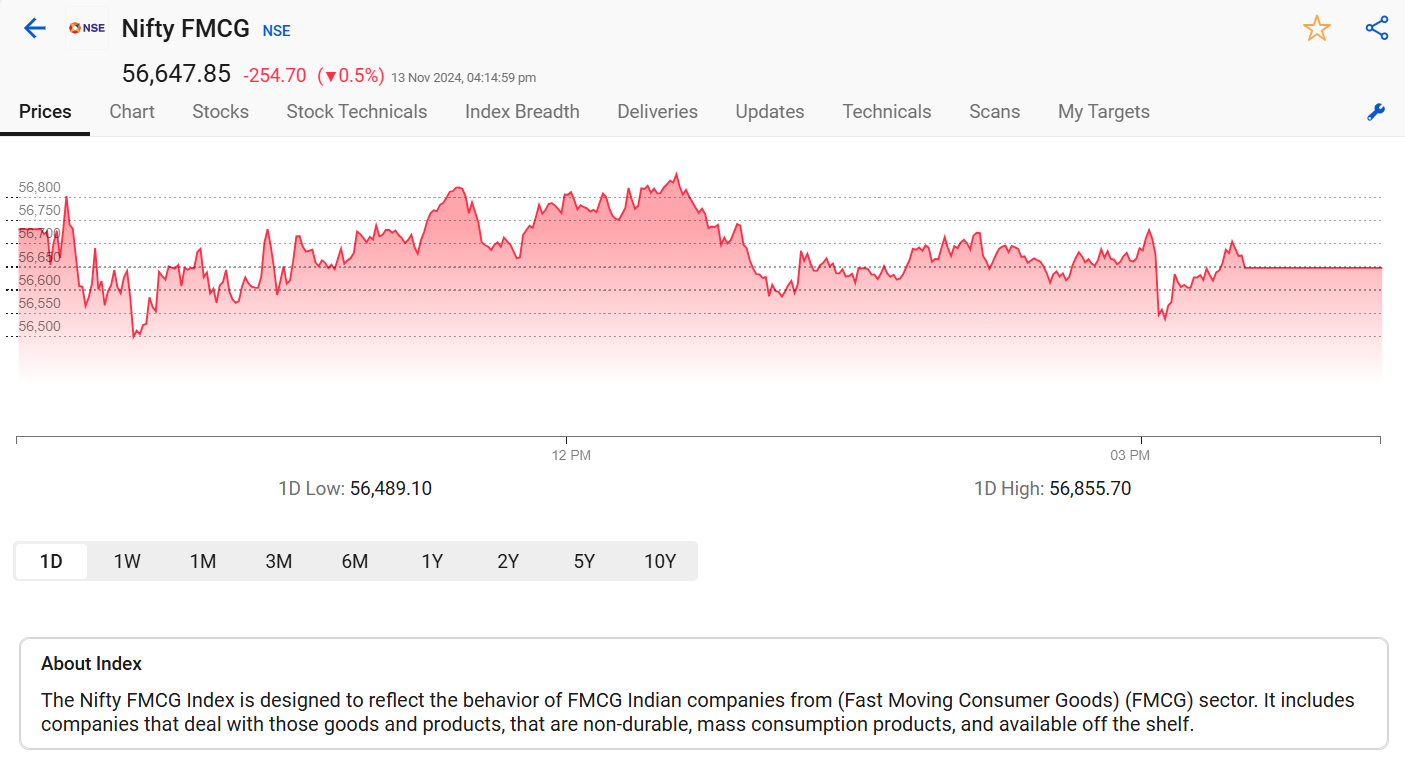Click the 13 Nov 2024 timestamp

[x=463, y=77]
